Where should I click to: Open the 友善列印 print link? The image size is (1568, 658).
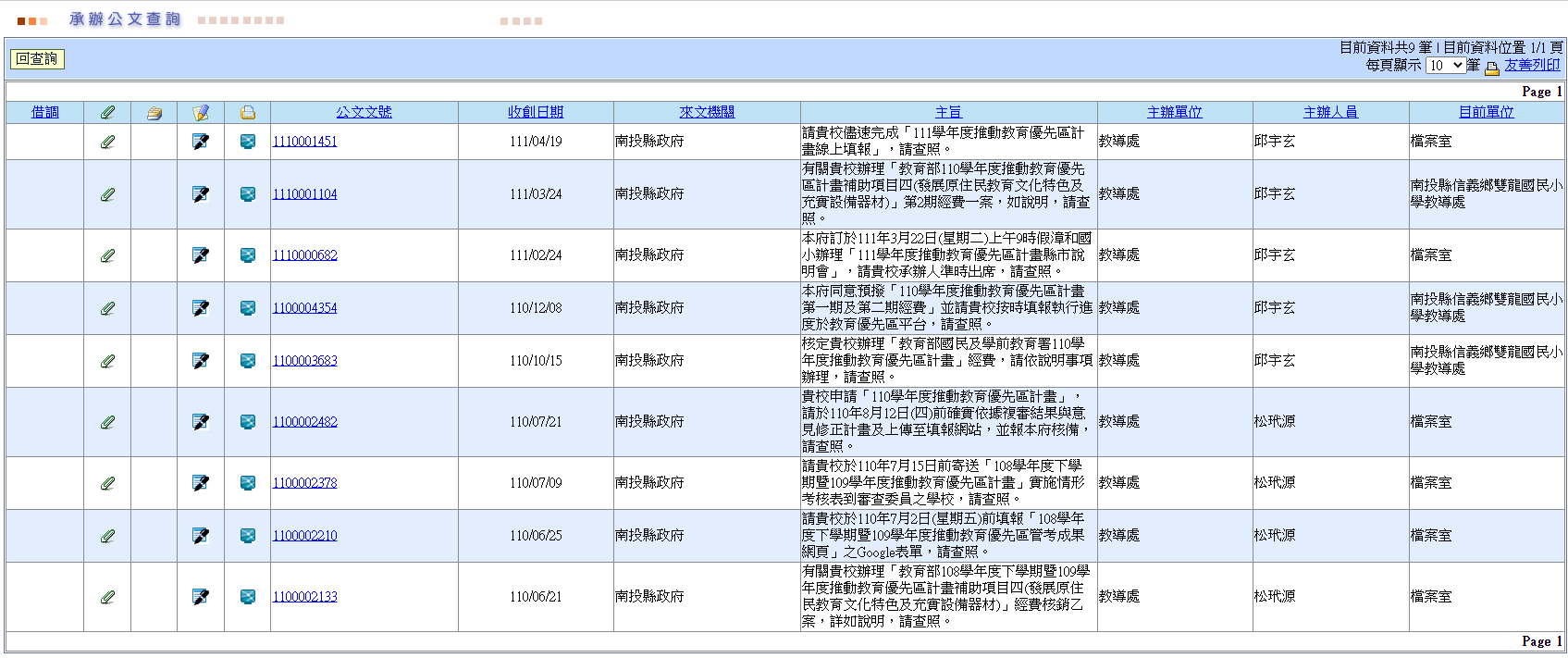(x=1532, y=65)
